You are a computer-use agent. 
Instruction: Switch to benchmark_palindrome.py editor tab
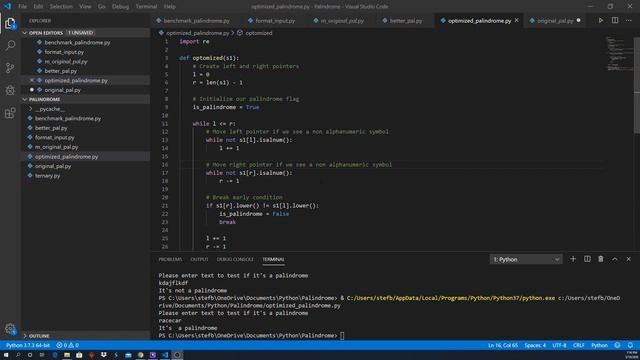[x=196, y=20]
